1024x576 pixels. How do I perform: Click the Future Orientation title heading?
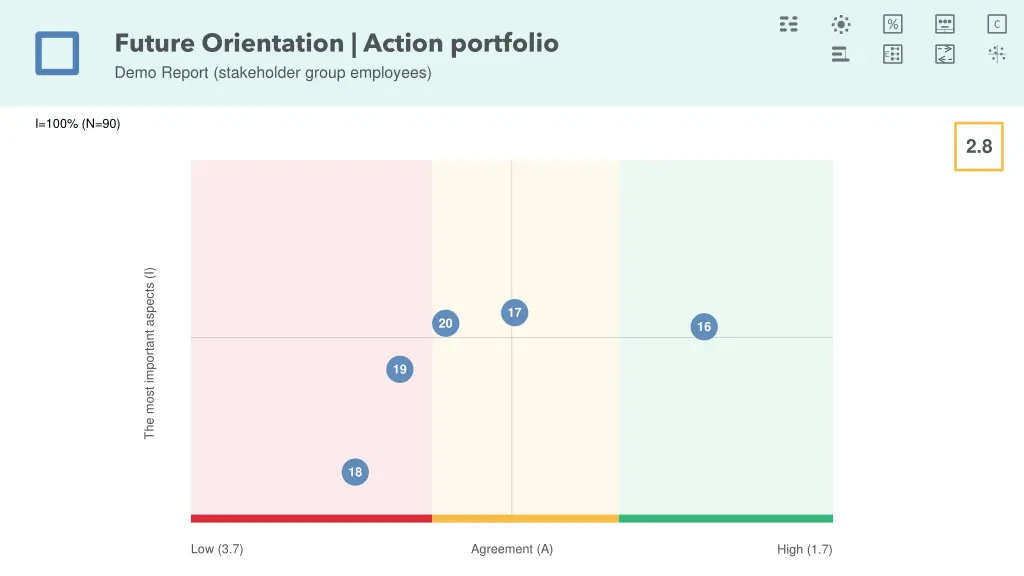pos(336,43)
